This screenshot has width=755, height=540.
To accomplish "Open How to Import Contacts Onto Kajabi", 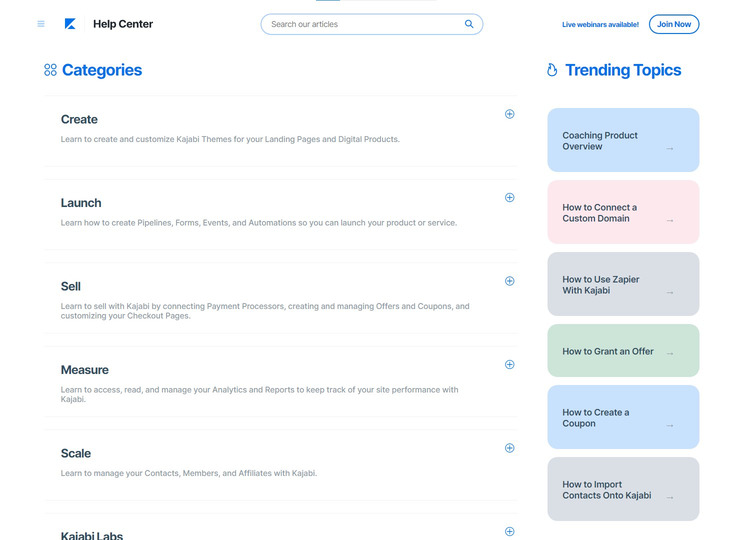I will [x=623, y=489].
